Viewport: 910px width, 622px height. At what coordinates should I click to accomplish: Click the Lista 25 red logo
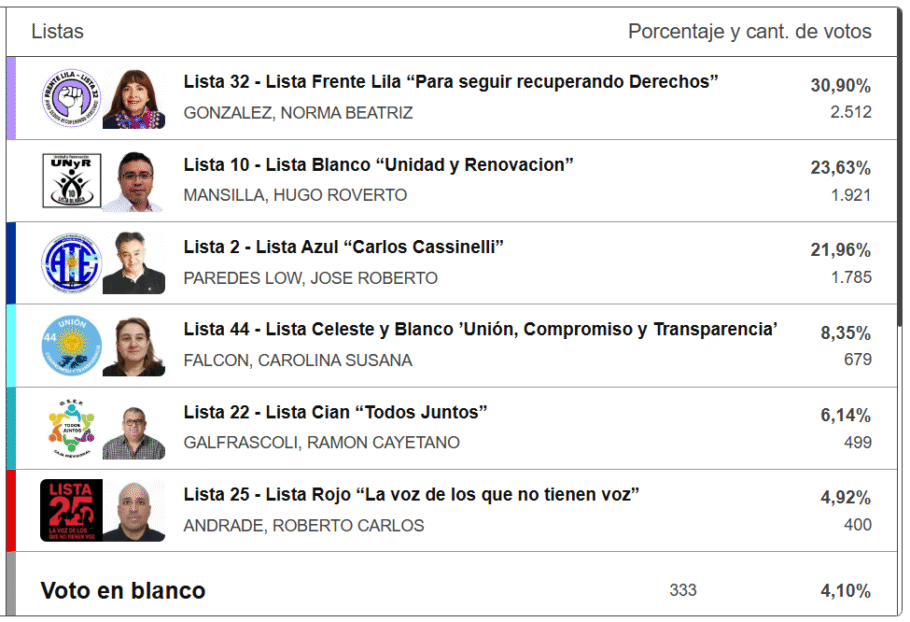click(71, 510)
